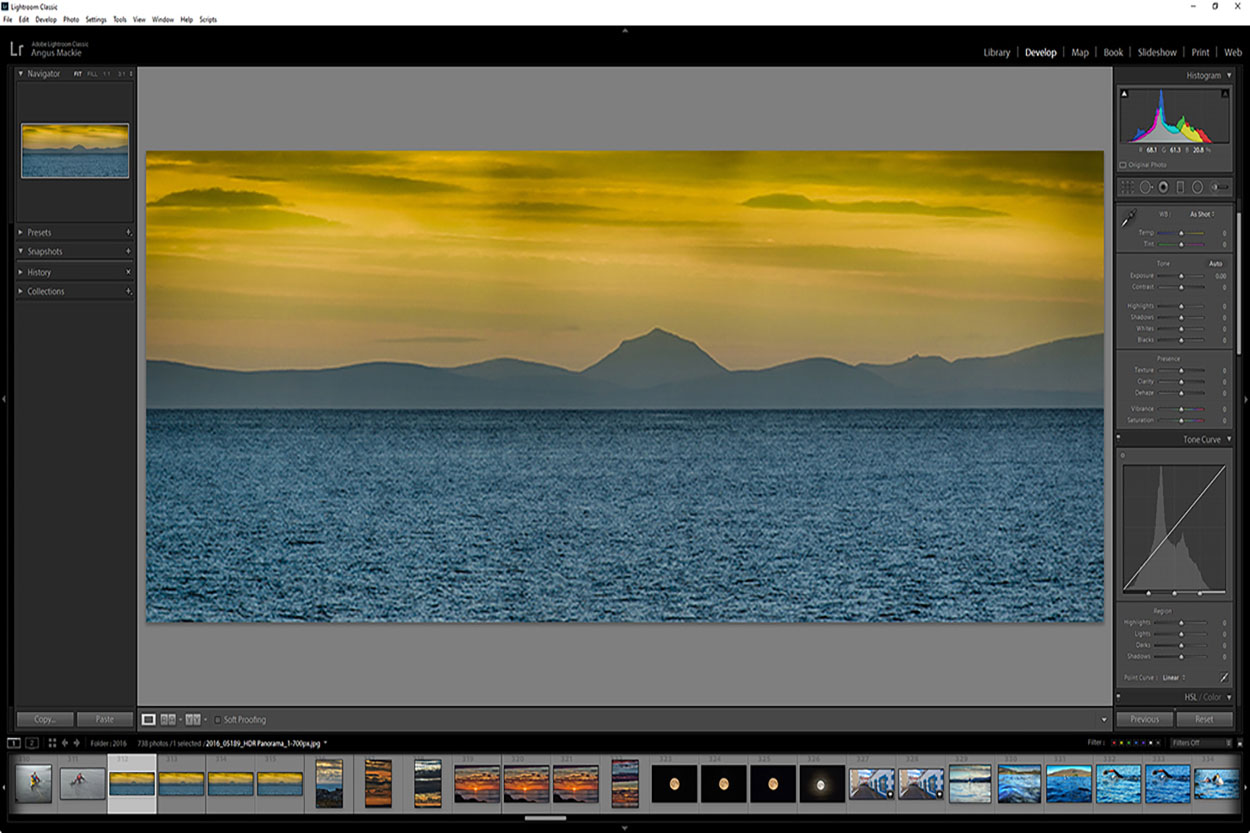Check the Original Photo box
Screen dimensions: 1250x833
(1123, 165)
